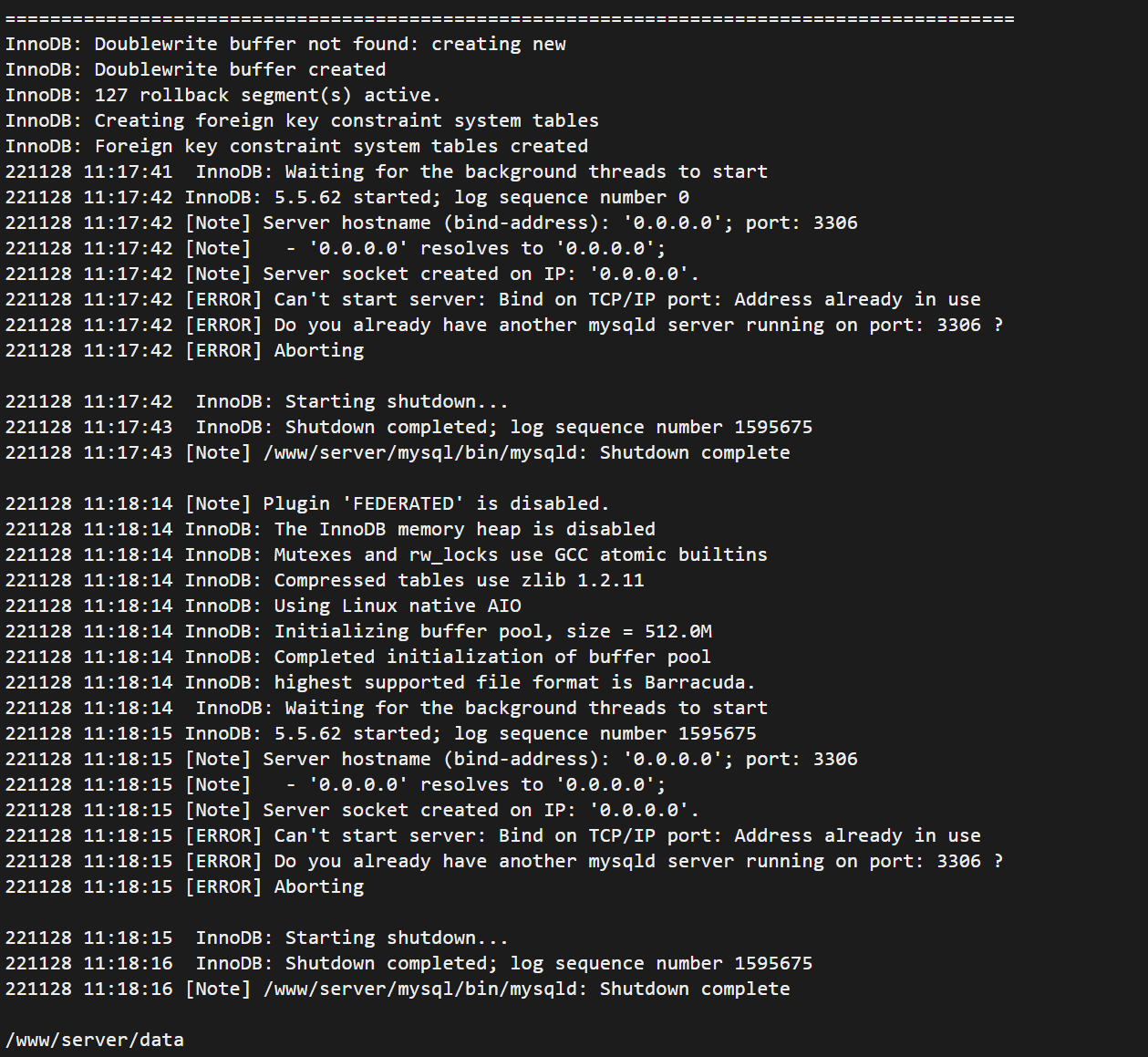
Task: Click the "GCC atomic builtins" log line
Action: pos(386,554)
